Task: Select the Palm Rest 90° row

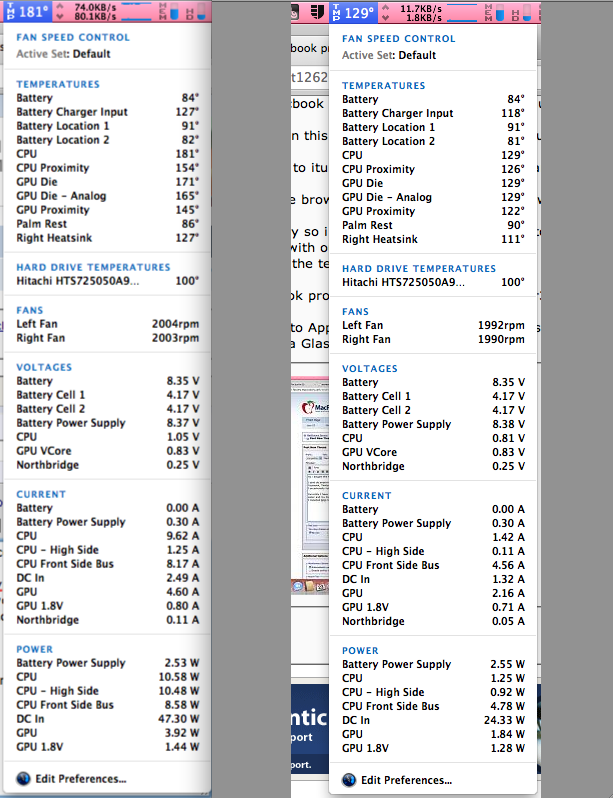Action: pos(433,225)
